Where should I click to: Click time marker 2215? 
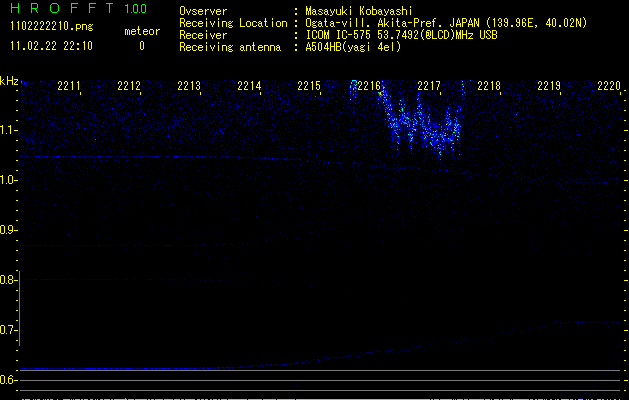309,85
